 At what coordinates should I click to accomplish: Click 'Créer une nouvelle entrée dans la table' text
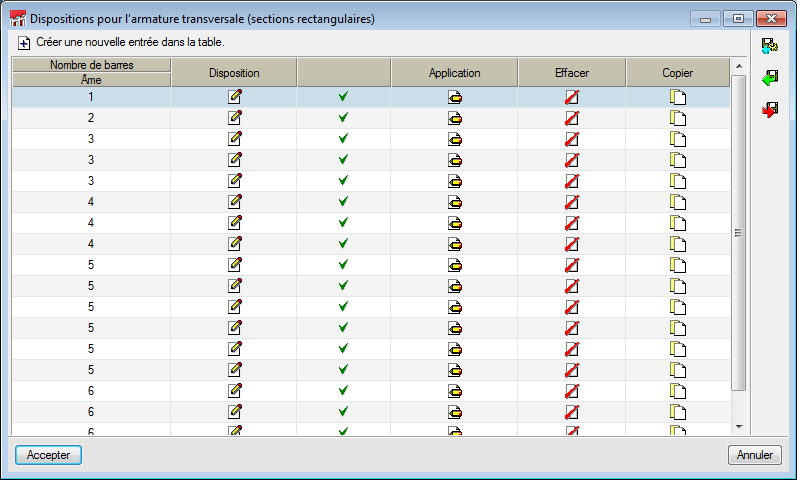pyautogui.click(x=130, y=42)
